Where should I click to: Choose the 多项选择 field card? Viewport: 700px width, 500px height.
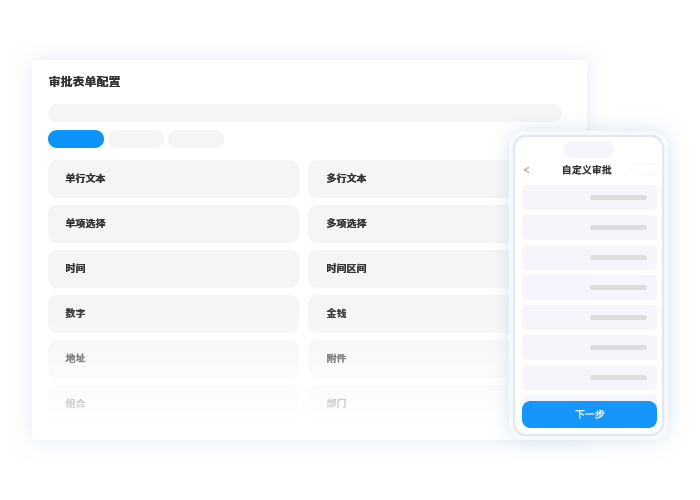click(408, 224)
